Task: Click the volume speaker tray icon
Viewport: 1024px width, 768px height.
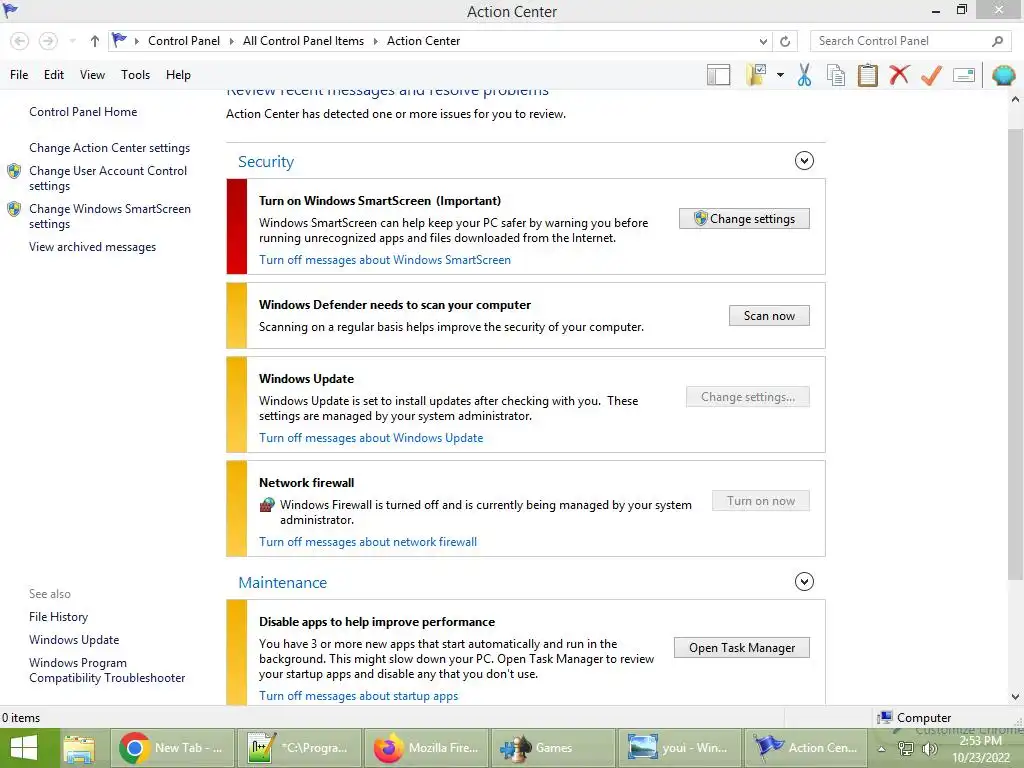Action: 929,749
